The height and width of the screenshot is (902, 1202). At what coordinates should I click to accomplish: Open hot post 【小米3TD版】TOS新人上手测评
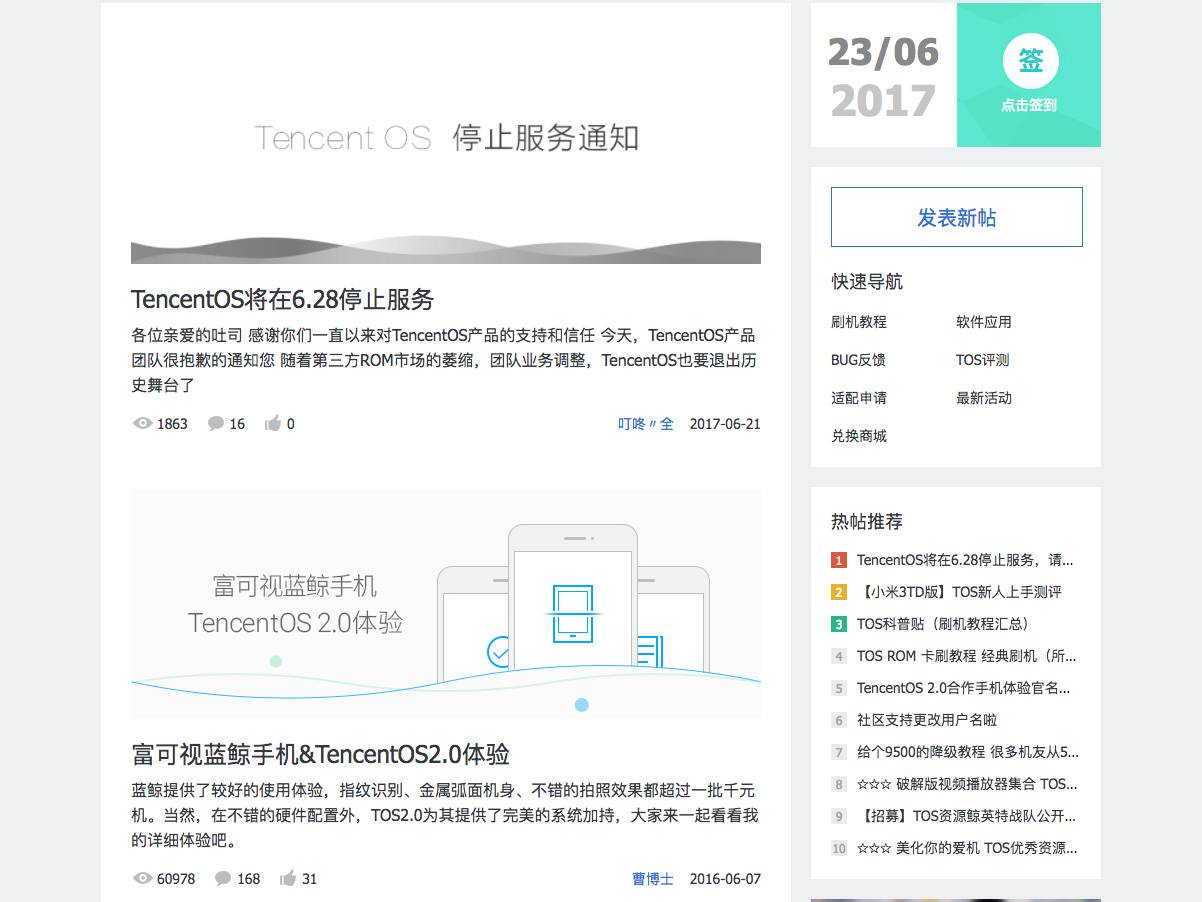click(959, 592)
